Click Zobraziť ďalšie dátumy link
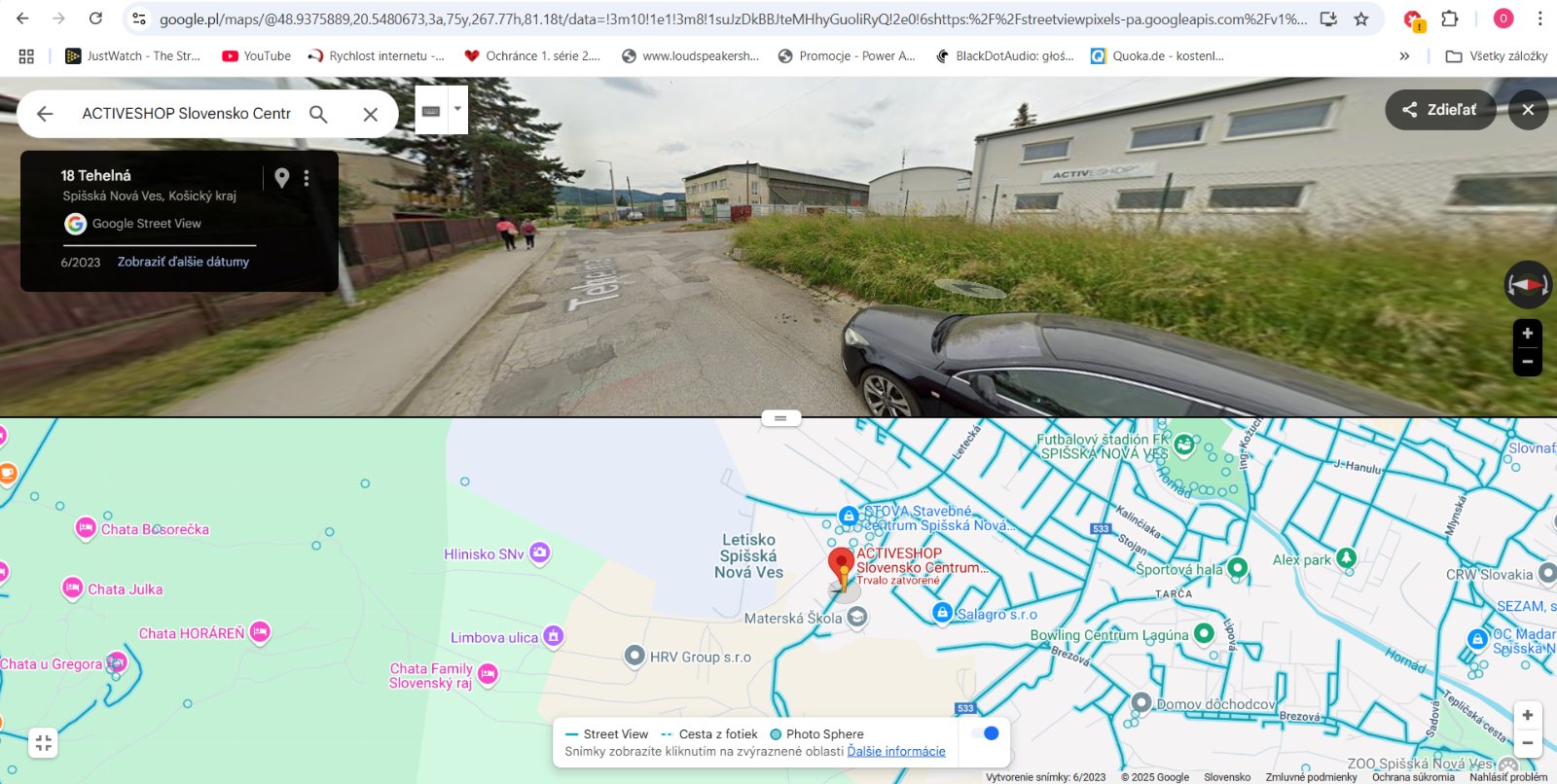1557x784 pixels. 183,262
